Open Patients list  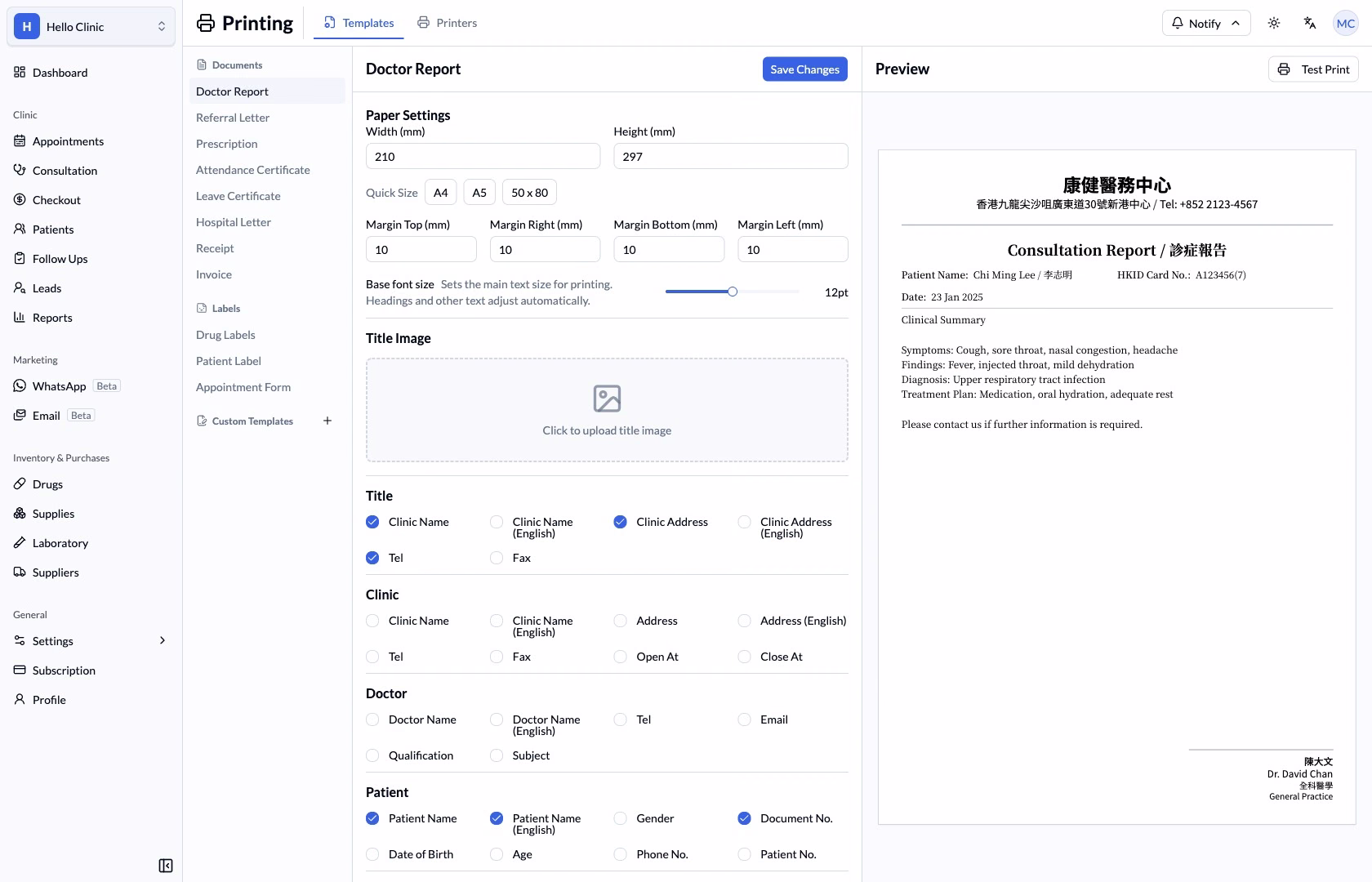91,229
